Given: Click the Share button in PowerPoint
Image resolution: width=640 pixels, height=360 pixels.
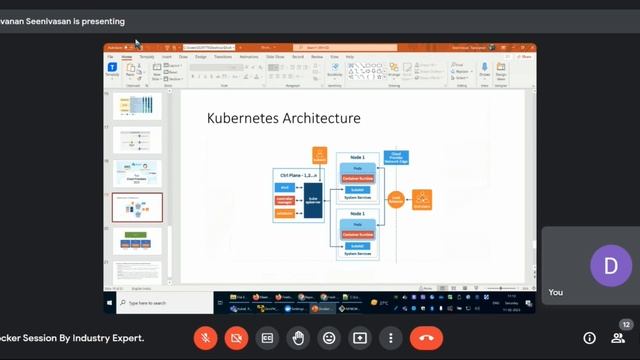Looking at the screenshot, I should [x=525, y=57].
